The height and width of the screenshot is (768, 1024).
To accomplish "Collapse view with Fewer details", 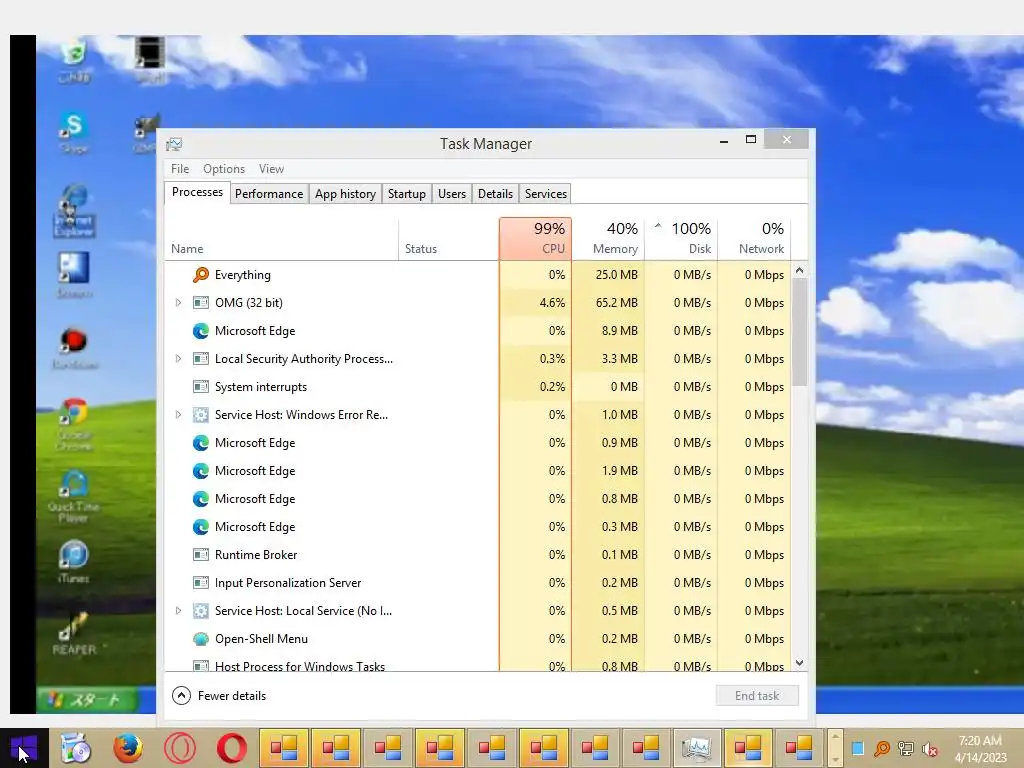I will [x=219, y=696].
